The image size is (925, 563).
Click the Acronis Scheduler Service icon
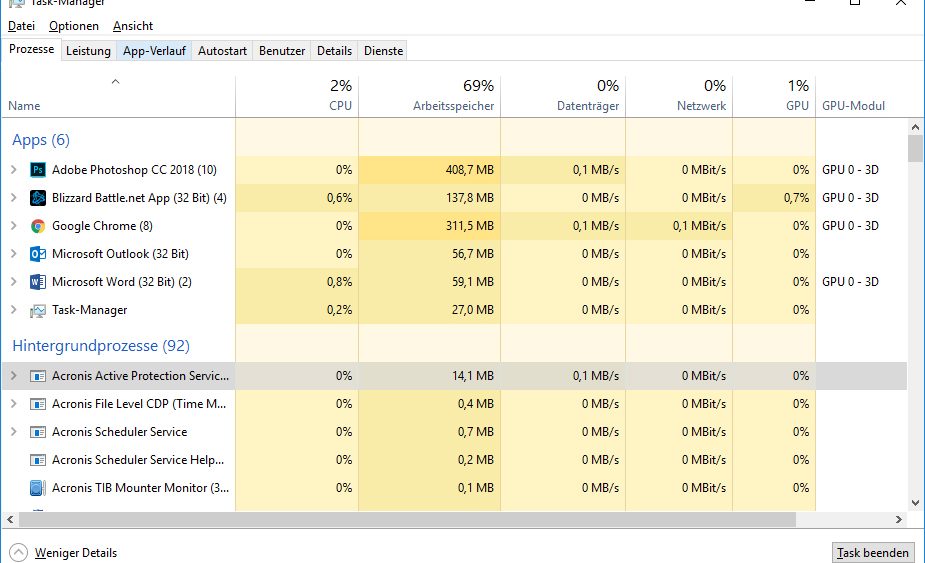pos(38,432)
